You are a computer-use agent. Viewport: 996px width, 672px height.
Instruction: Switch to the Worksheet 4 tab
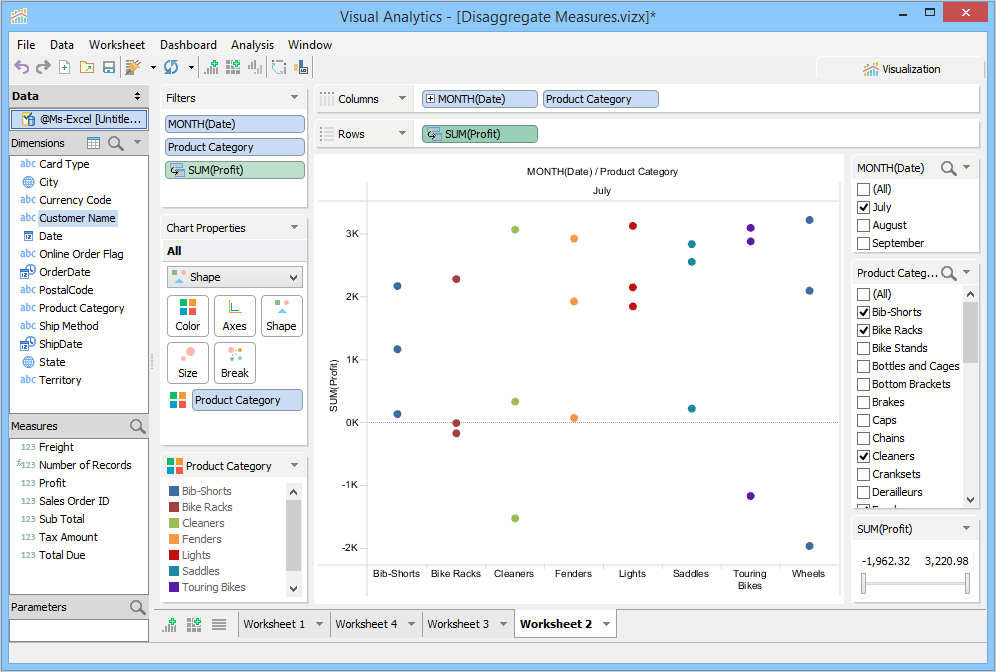[x=367, y=624]
